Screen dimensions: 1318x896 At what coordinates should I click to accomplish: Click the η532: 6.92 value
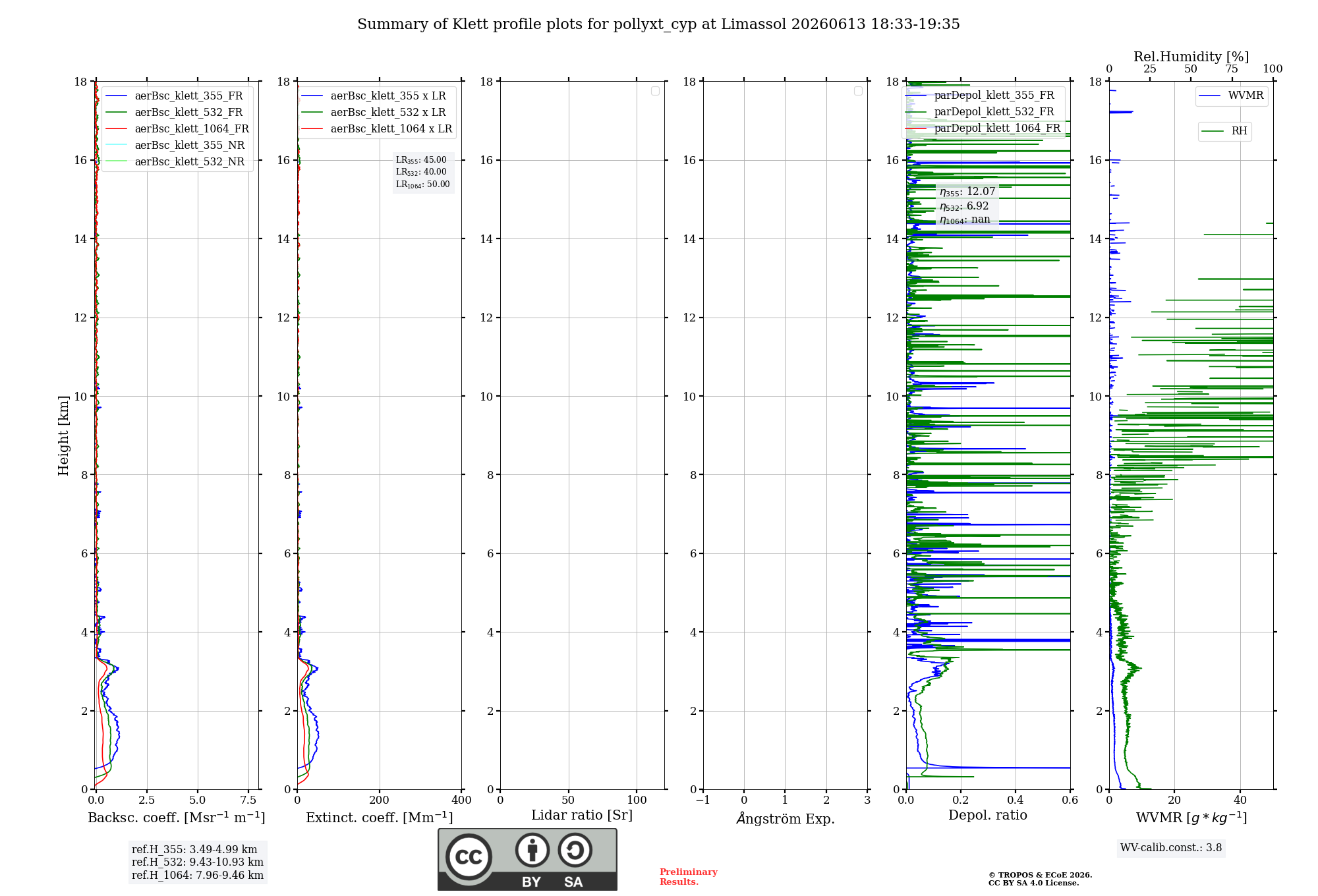964,206
